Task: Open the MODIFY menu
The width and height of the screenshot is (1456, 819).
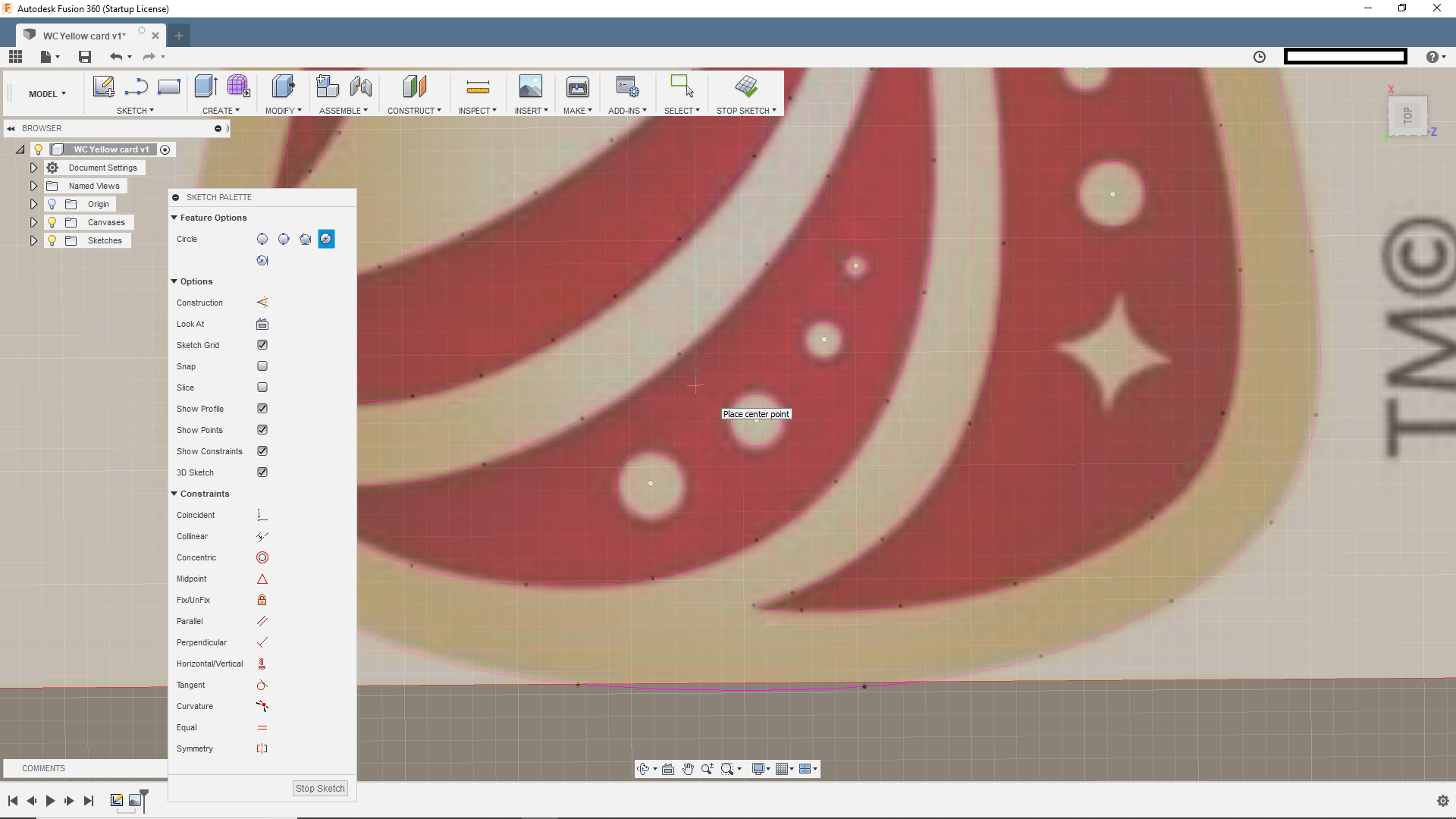Action: (x=283, y=111)
